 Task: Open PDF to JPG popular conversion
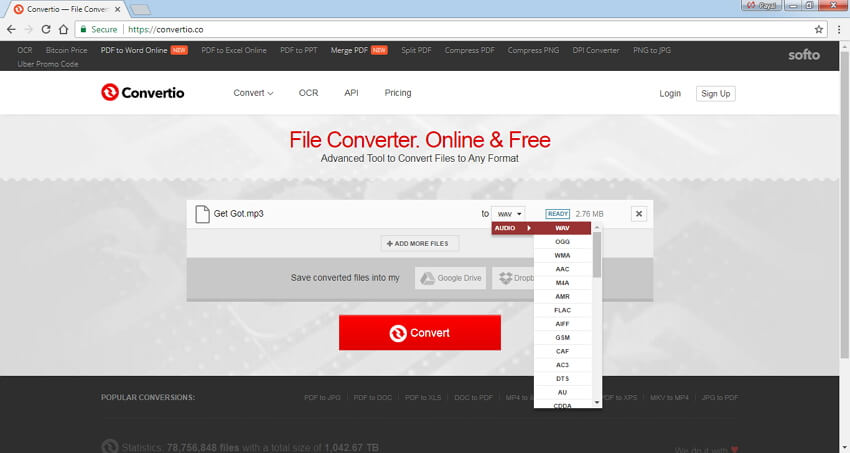[x=322, y=398]
